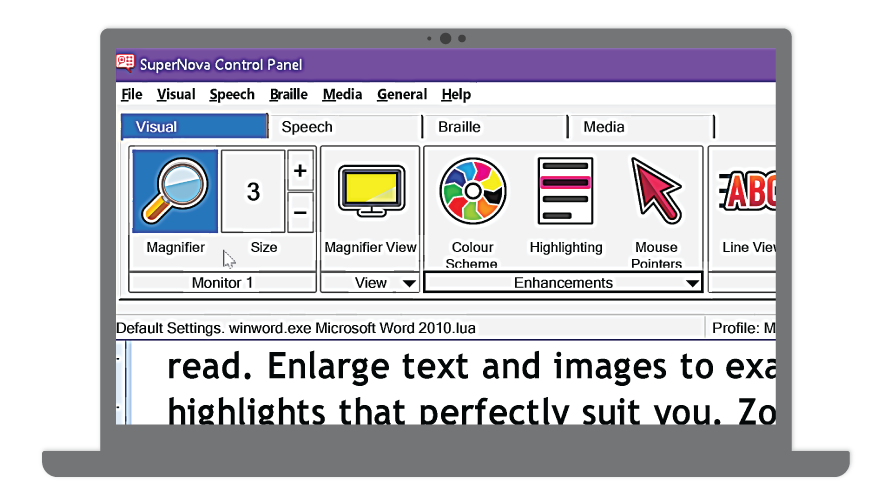Open the Media menu
889x500 pixels.
pos(342,94)
